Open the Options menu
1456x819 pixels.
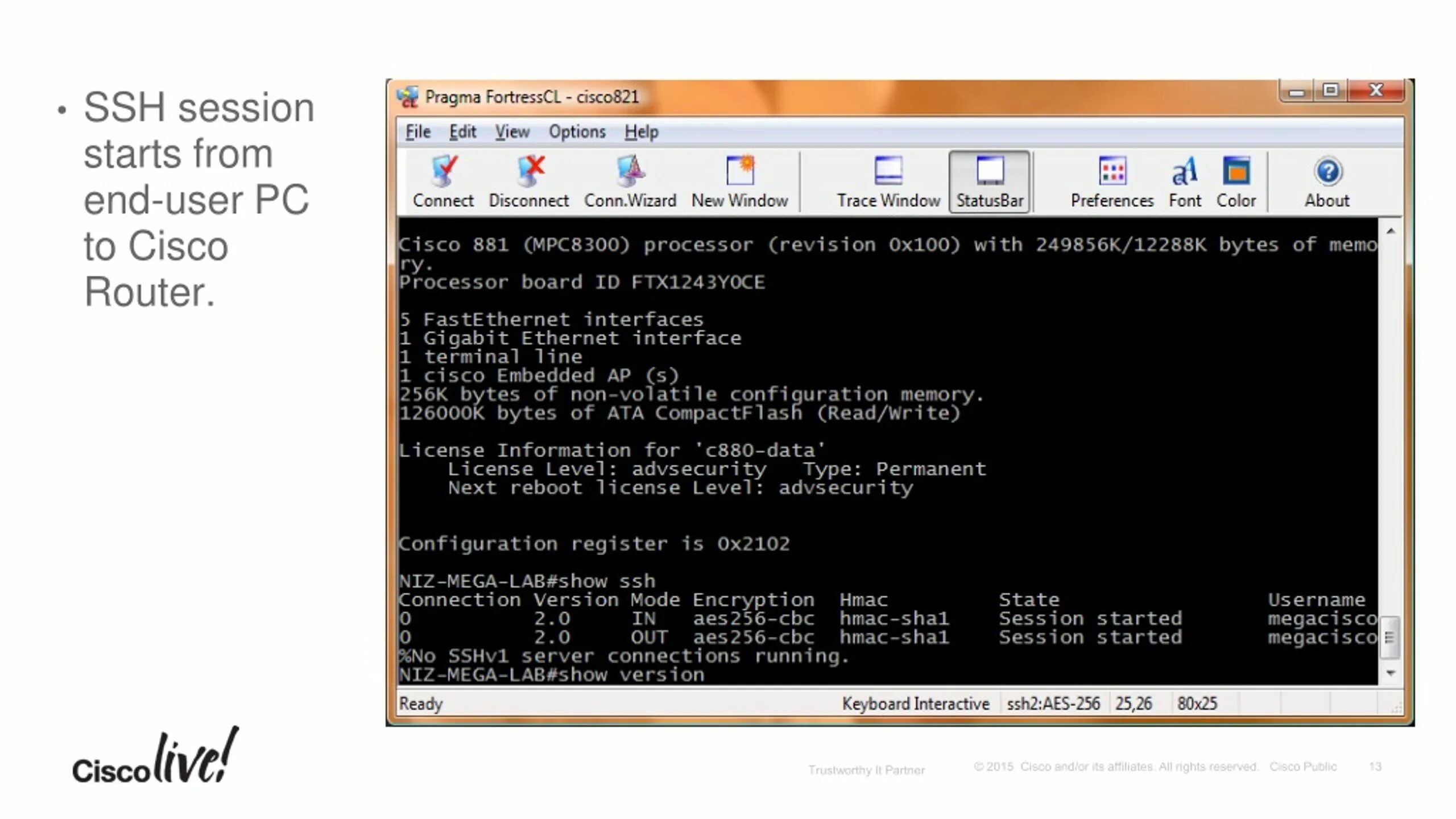click(577, 132)
